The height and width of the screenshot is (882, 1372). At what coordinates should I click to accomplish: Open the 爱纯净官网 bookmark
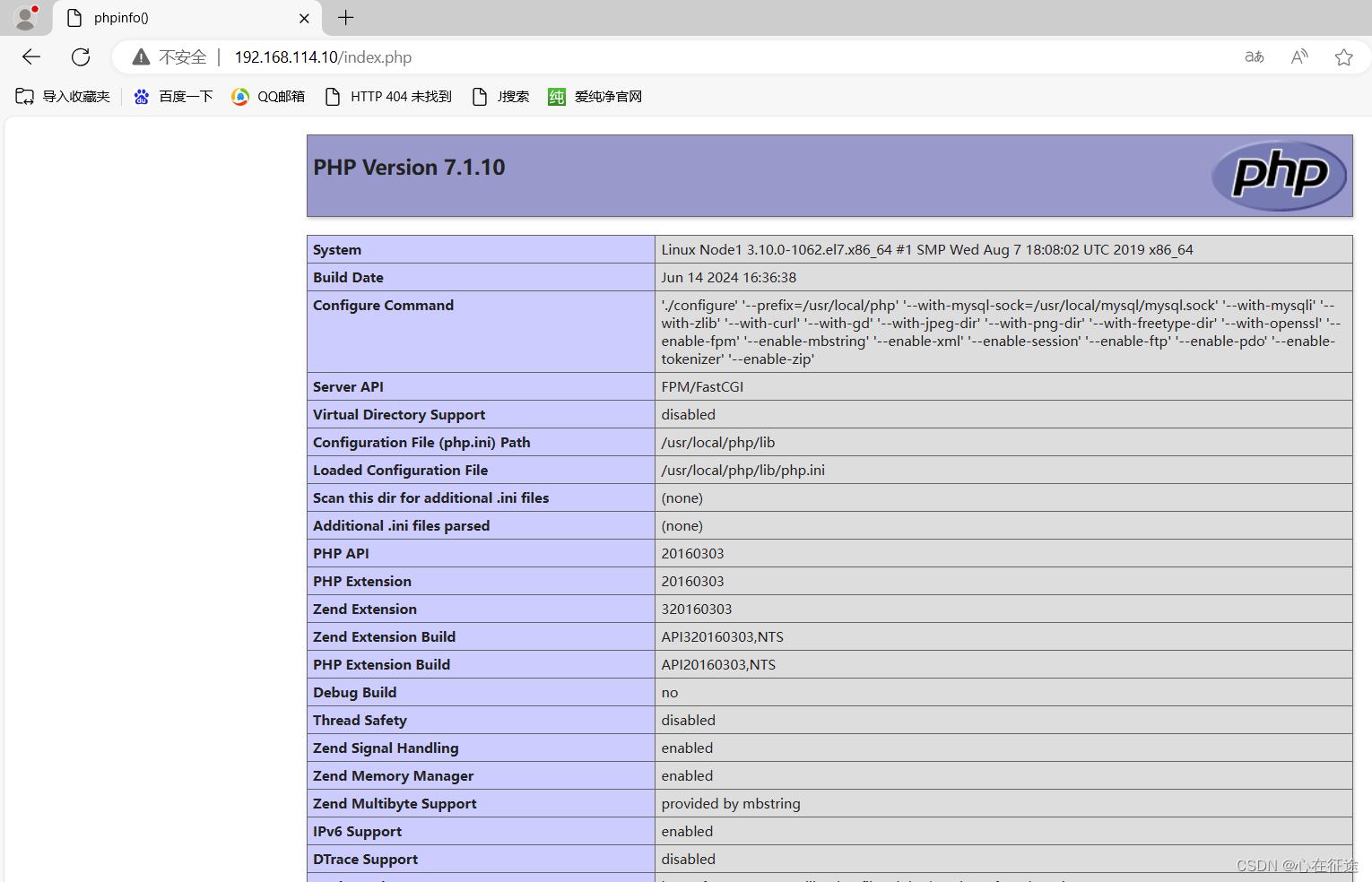595,97
